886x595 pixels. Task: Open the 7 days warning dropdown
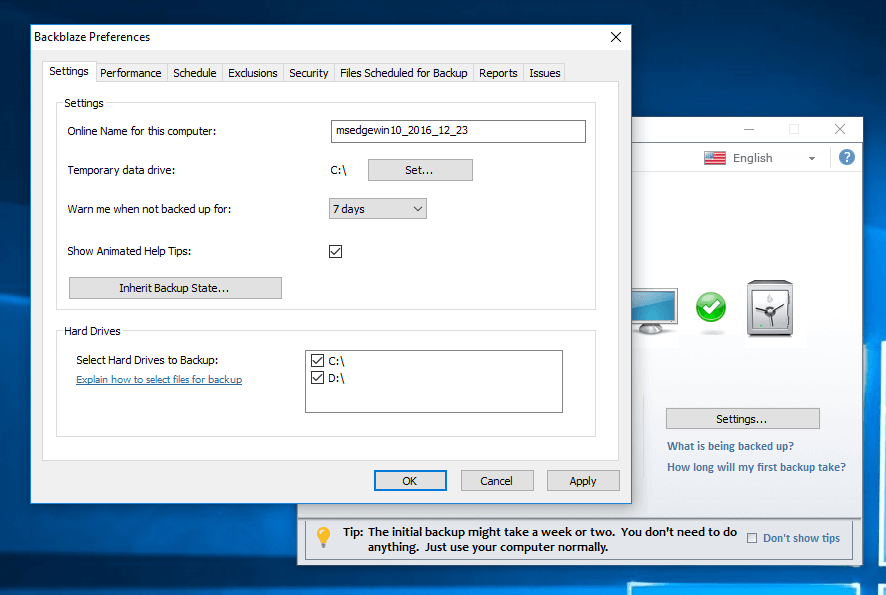pyautogui.click(x=378, y=209)
